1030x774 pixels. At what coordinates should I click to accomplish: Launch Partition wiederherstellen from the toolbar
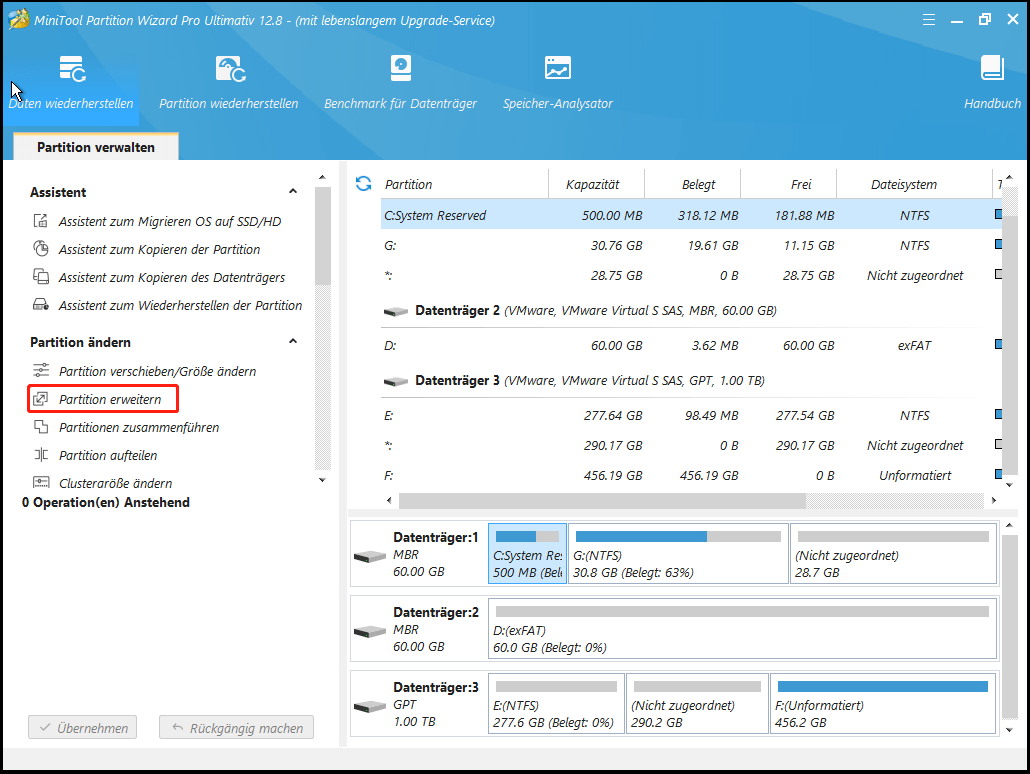[229, 83]
